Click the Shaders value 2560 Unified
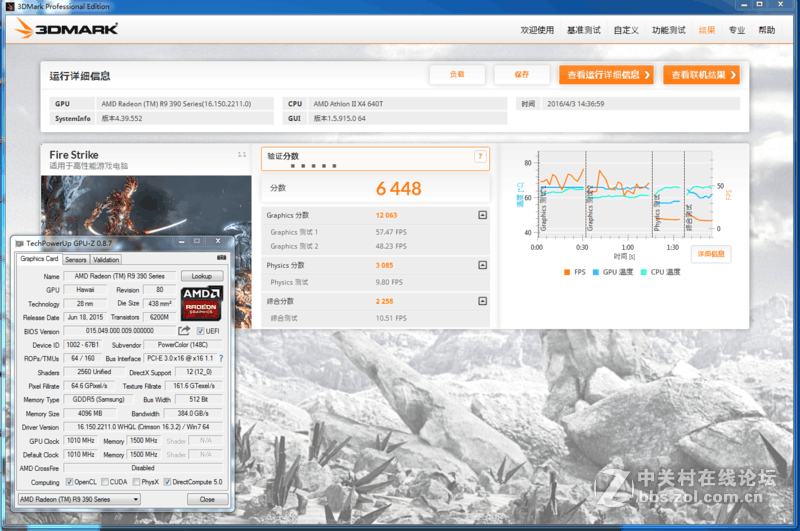The image size is (800, 531). 93,372
